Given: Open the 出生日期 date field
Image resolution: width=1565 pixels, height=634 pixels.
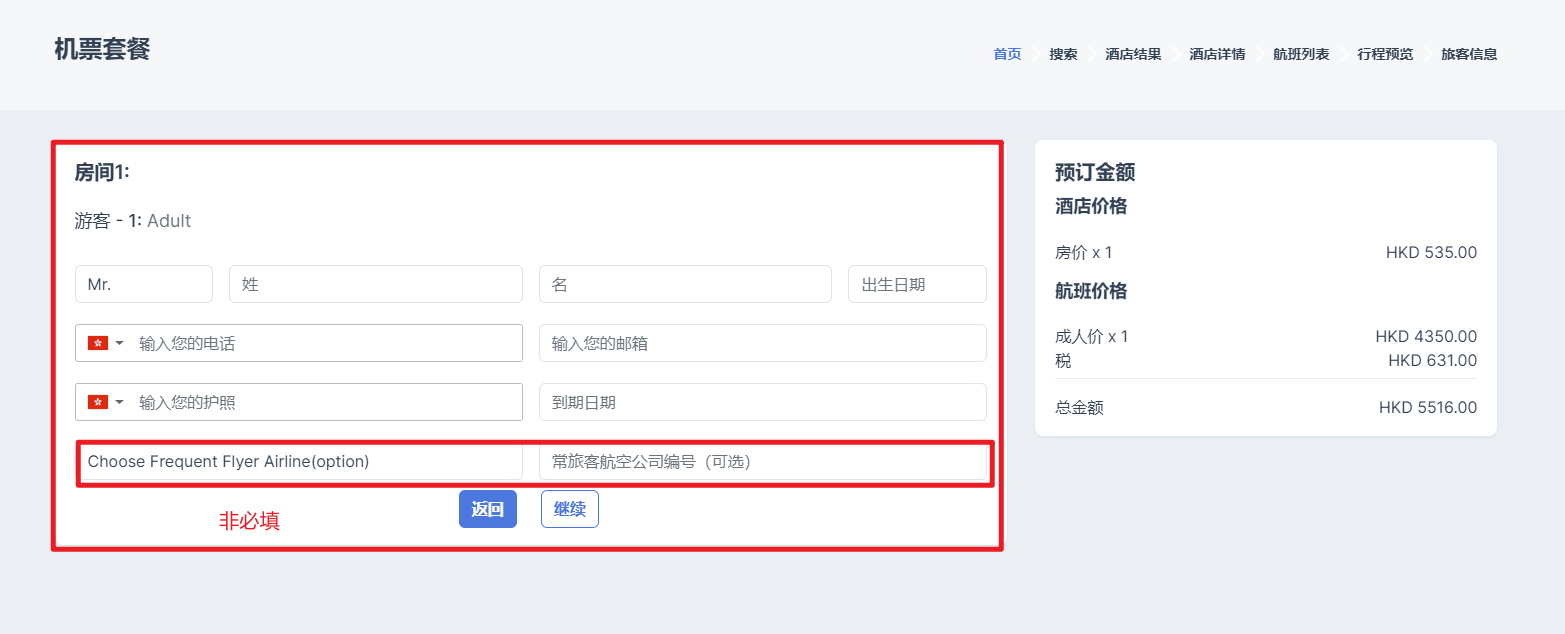Looking at the screenshot, I should click(917, 284).
